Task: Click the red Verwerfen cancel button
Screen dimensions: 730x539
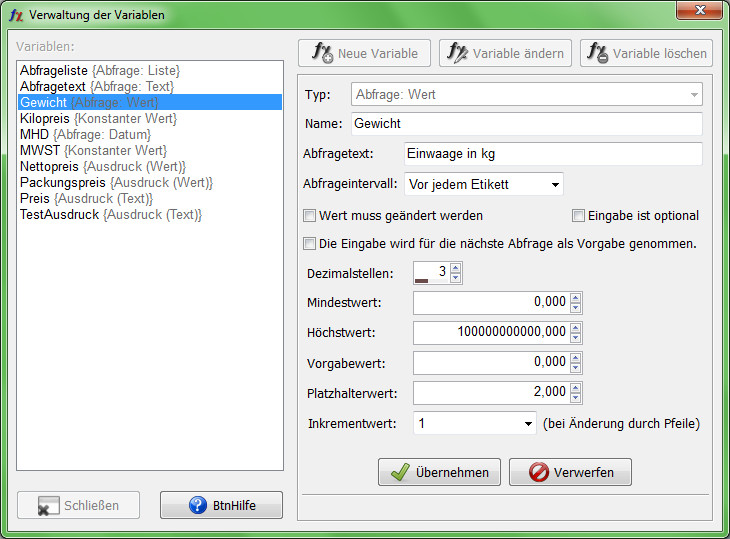Action: tap(570, 472)
